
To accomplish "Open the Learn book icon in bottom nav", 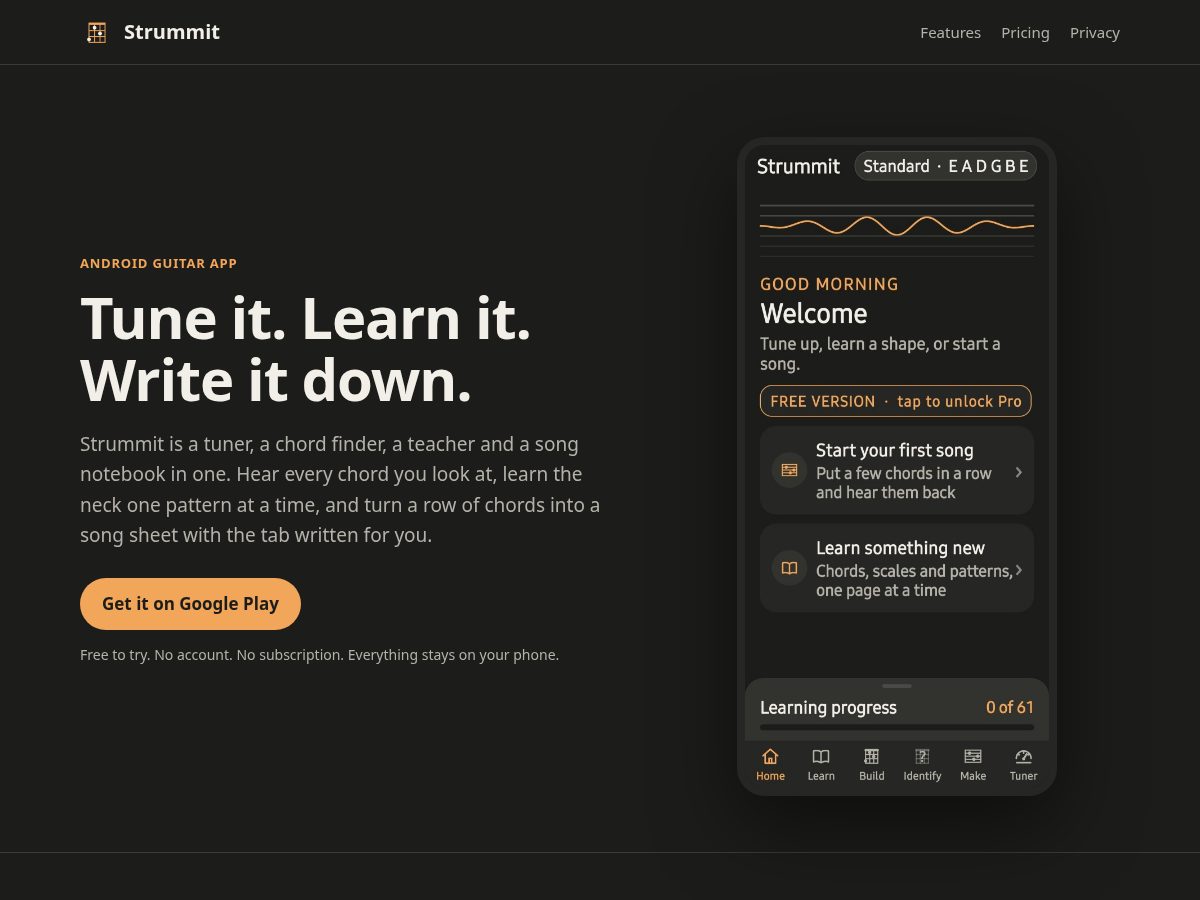I will (x=821, y=757).
